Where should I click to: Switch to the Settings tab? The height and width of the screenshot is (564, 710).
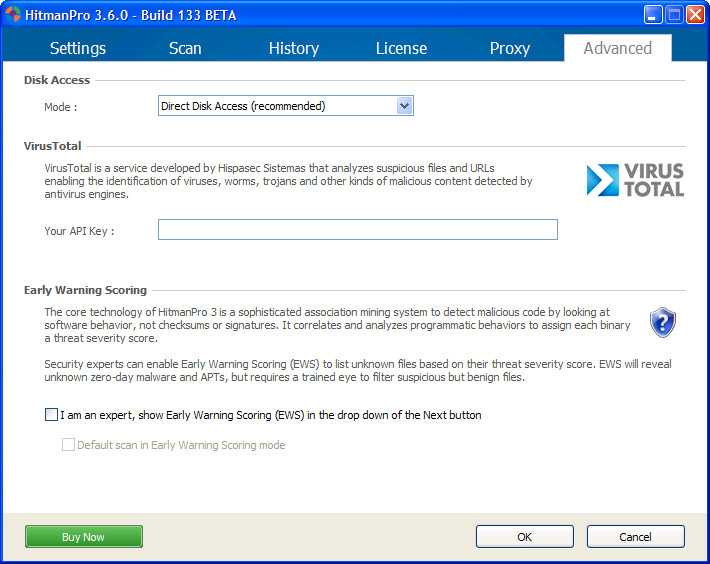78,48
